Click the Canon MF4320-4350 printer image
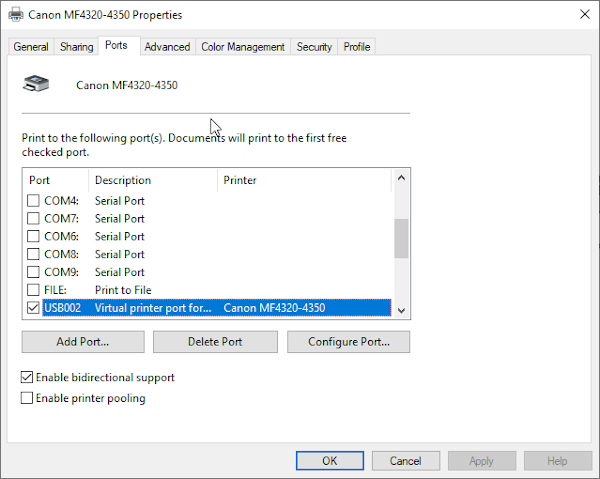 point(36,85)
